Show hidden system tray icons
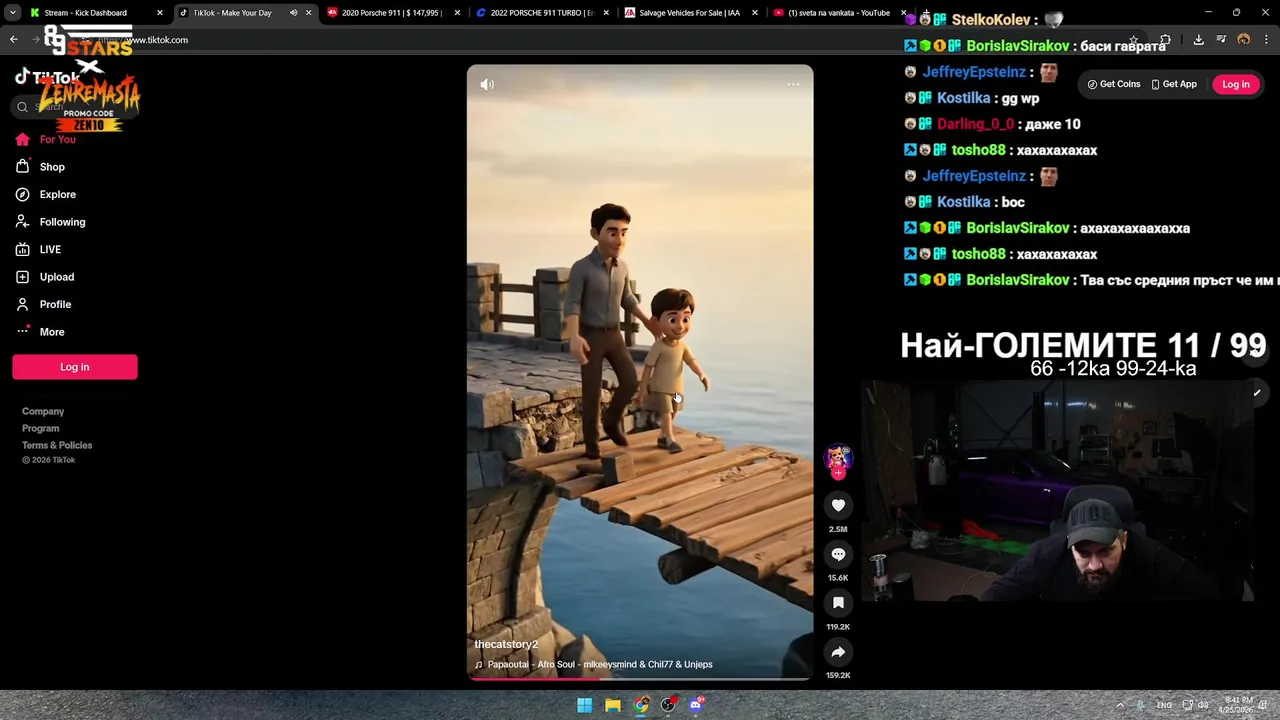This screenshot has height=720, width=1280. point(1120,705)
